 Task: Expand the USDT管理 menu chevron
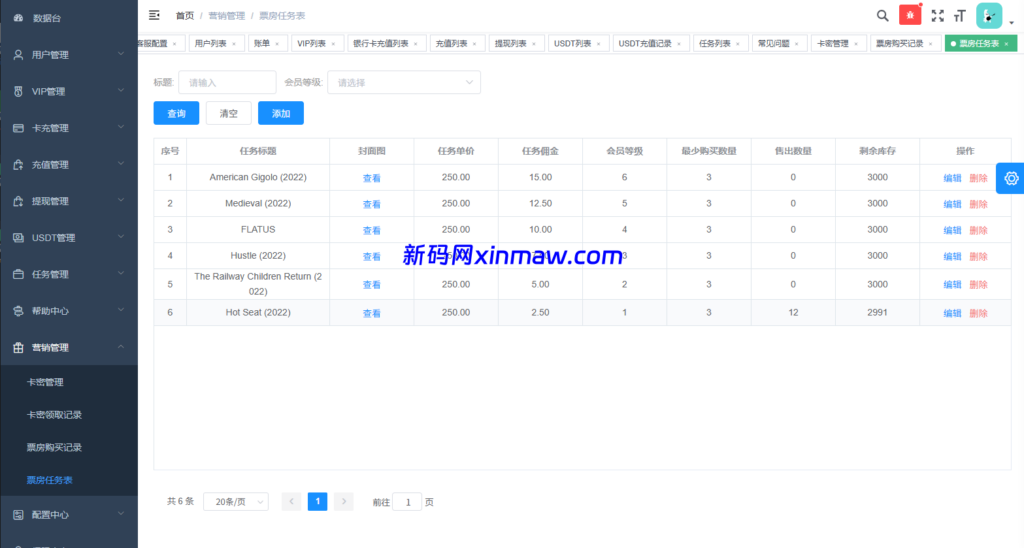pyautogui.click(x=121, y=237)
